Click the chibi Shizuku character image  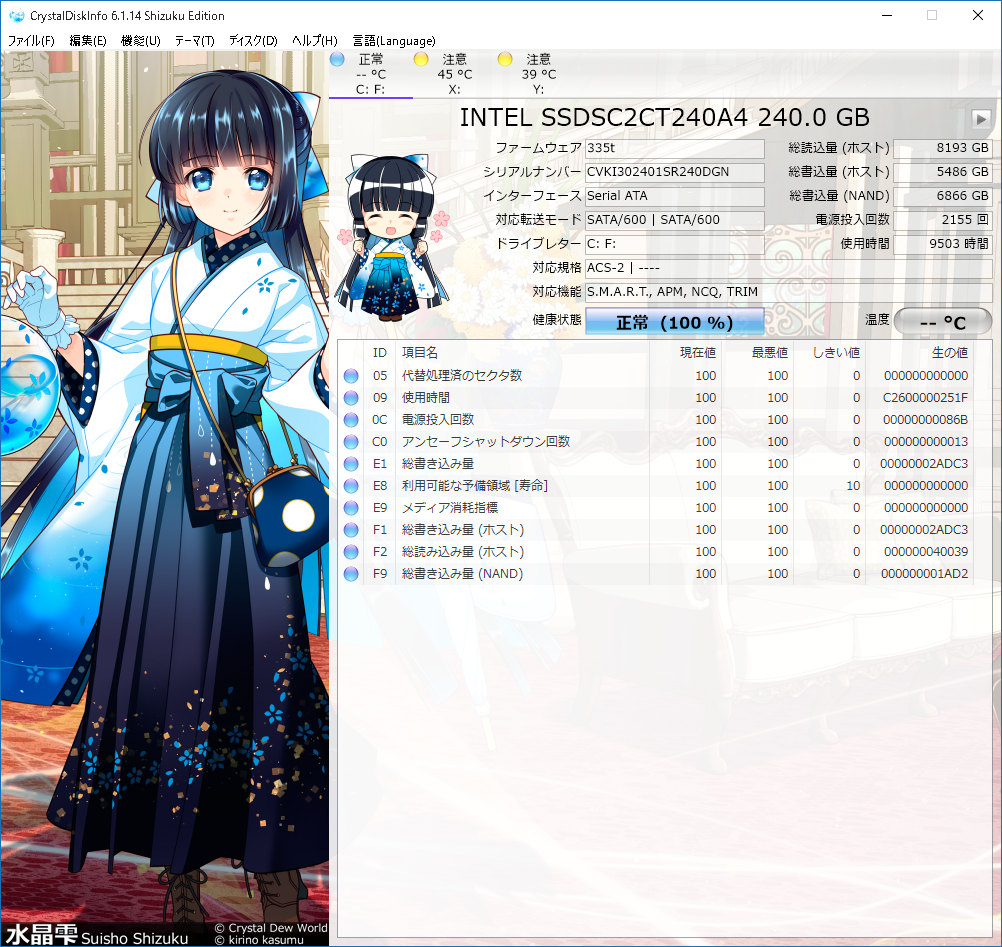390,238
